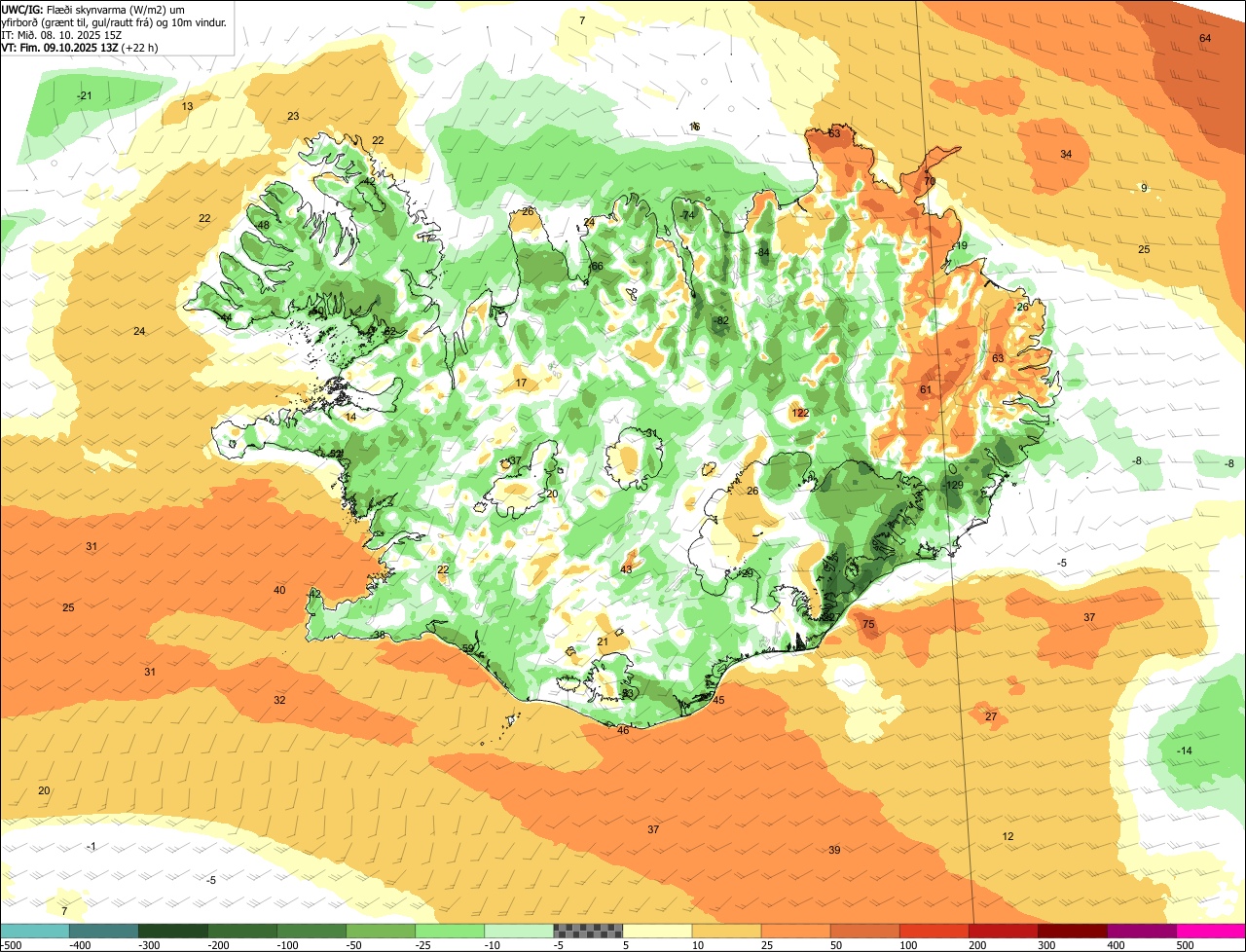Image resolution: width=1246 pixels, height=952 pixels.
Task: Click the dark red 300 to 400 swatch
Action: pos(1073,931)
